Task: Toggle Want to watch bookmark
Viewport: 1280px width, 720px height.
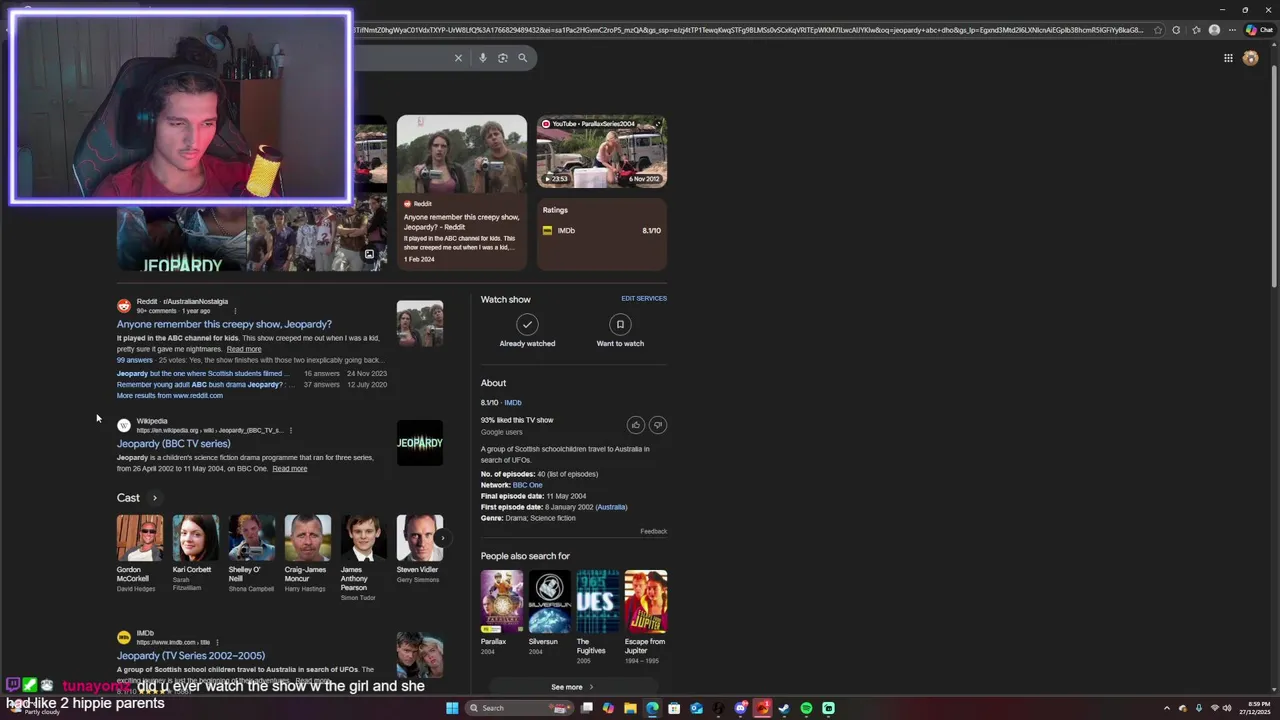Action: click(620, 331)
